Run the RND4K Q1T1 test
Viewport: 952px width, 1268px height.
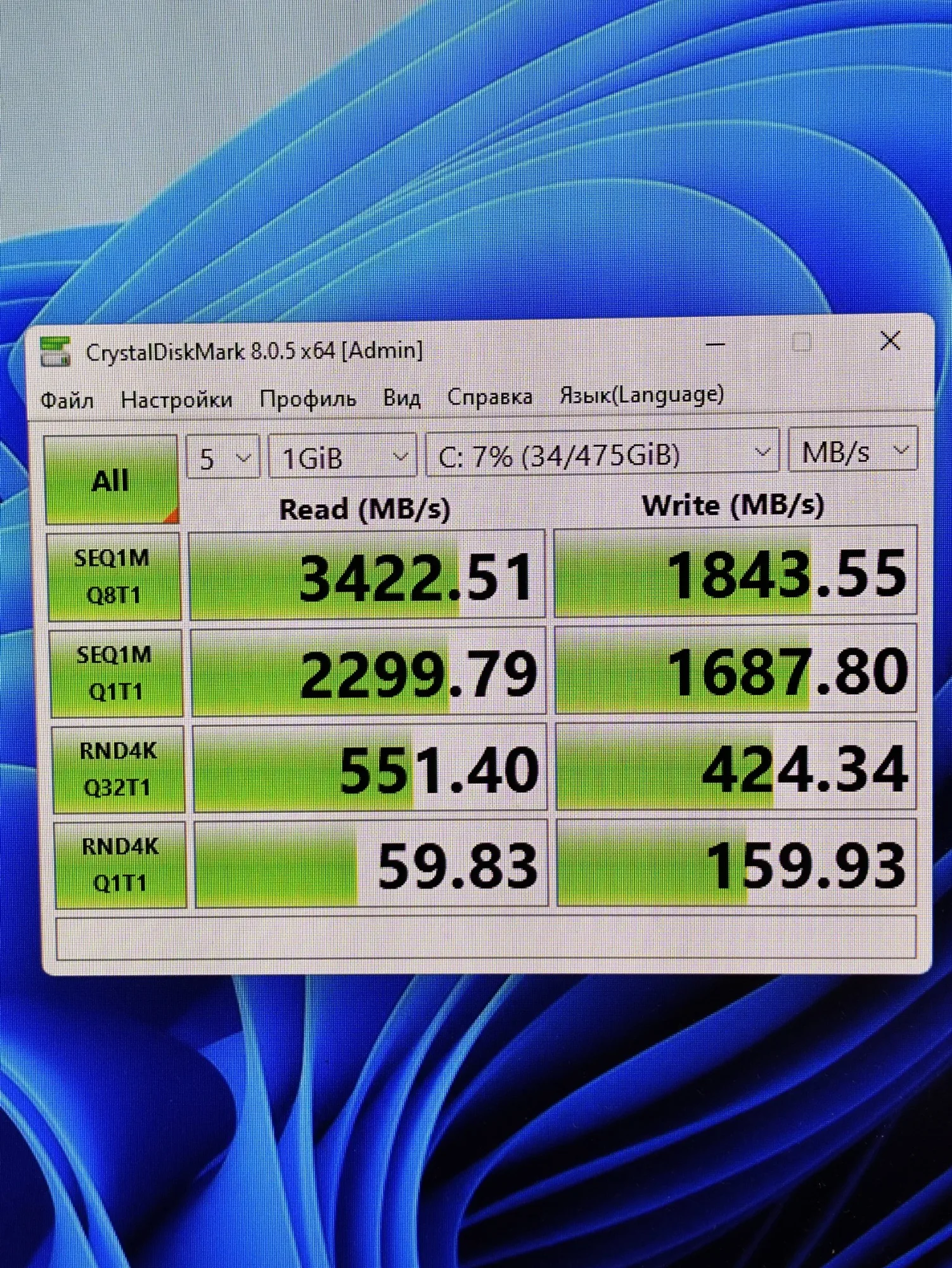(x=120, y=865)
